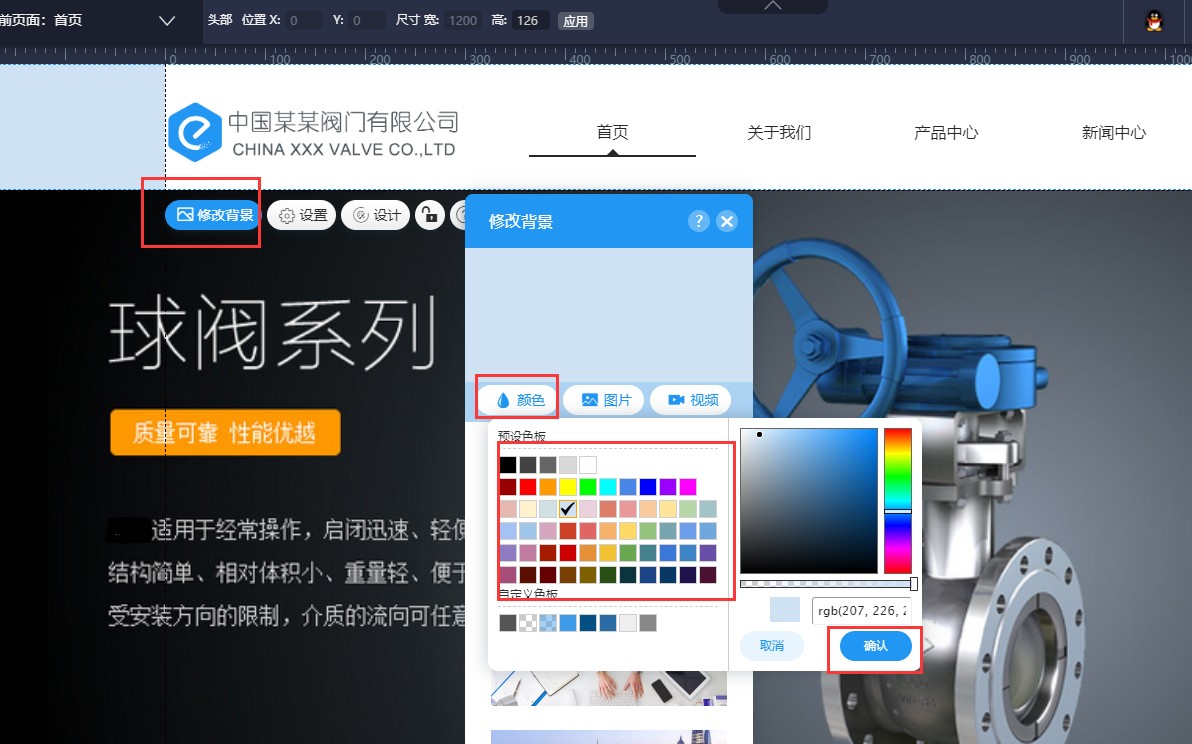Screen dimensions: 1192x744
Task: Toggle the lock icon on the module toolbar
Action: pyautogui.click(x=430, y=215)
